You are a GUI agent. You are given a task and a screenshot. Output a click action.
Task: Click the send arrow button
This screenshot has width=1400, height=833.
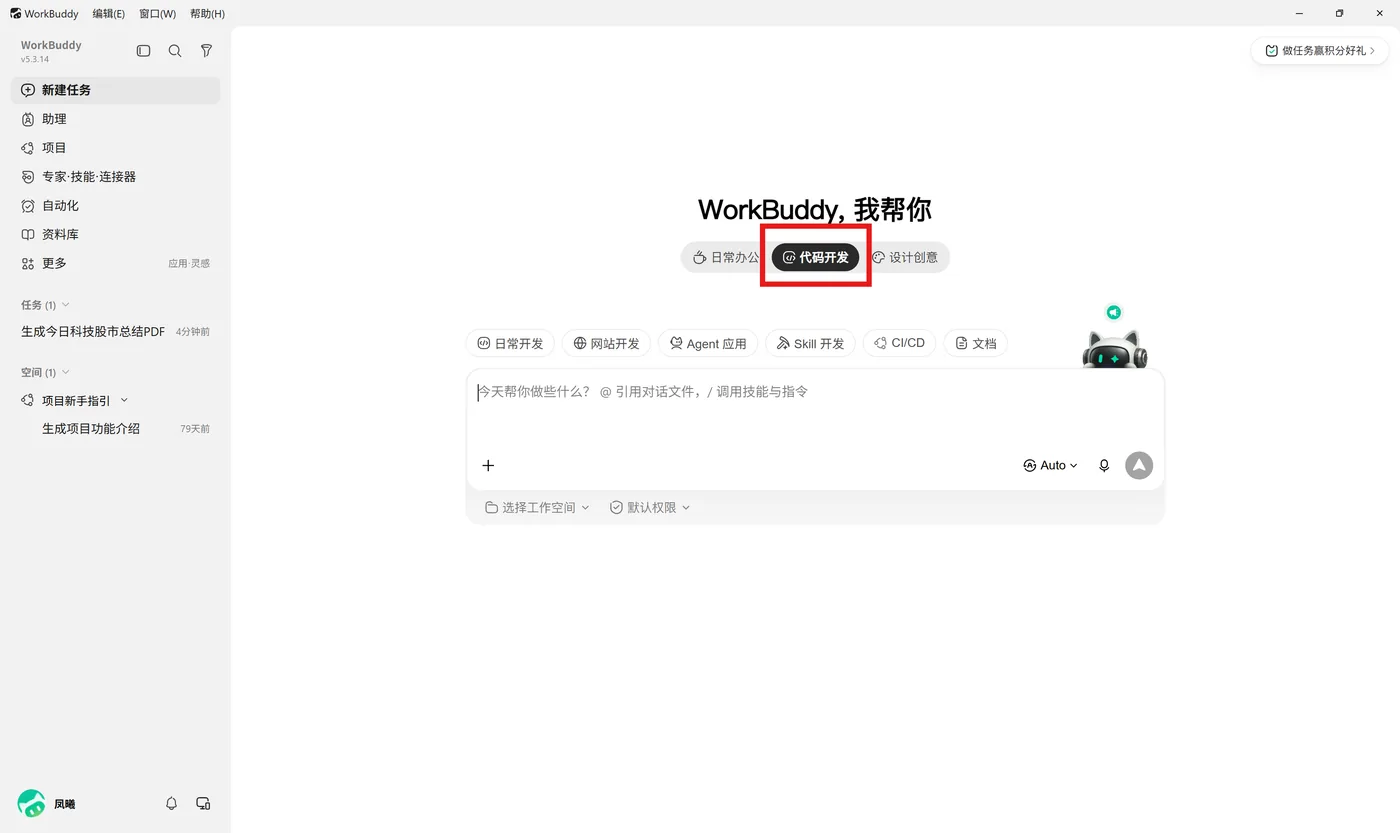point(1139,465)
